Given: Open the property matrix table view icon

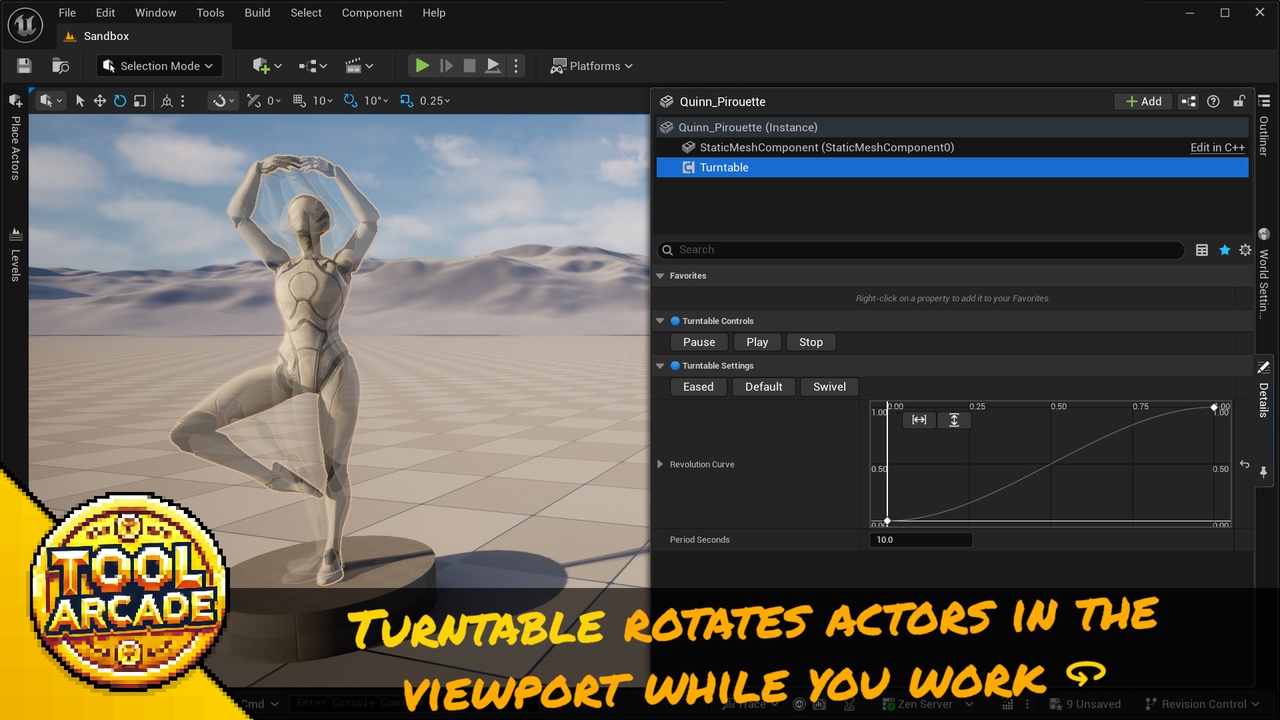Looking at the screenshot, I should [1202, 250].
